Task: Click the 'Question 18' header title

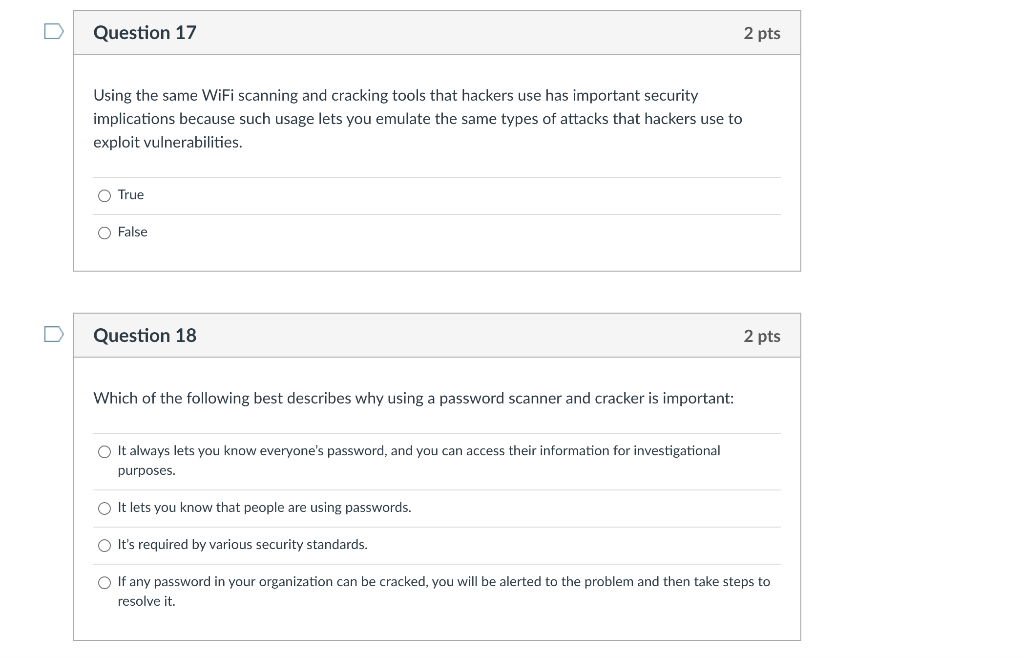Action: click(145, 336)
